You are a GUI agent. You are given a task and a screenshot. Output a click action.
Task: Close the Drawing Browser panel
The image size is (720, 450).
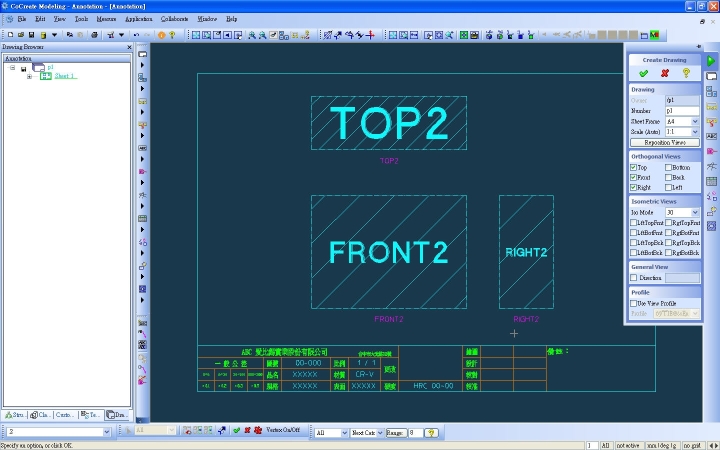(x=129, y=47)
